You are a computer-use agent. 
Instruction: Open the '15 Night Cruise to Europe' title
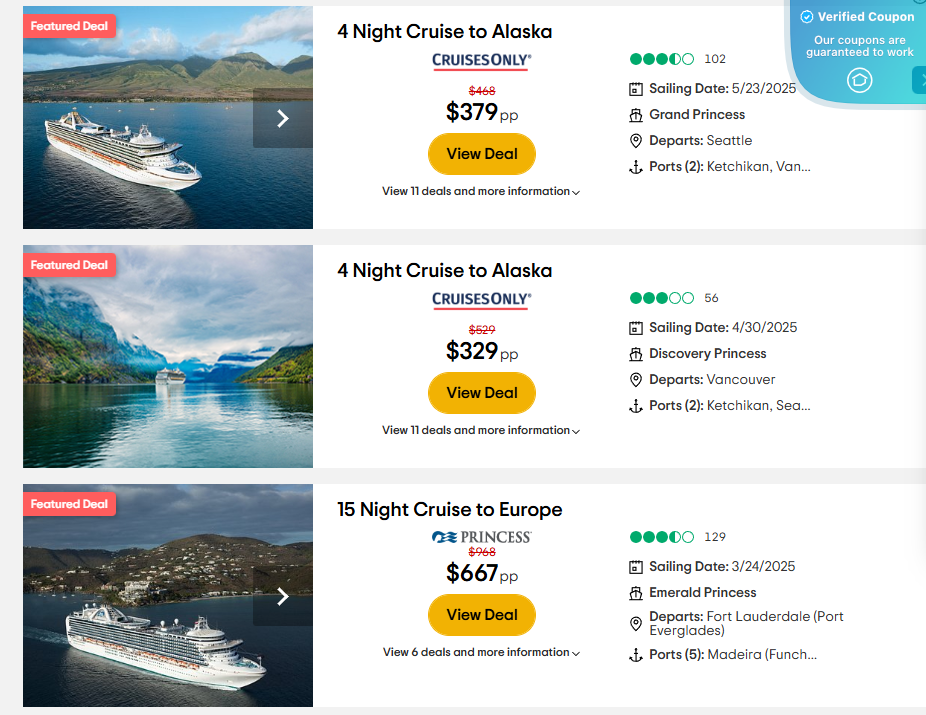[x=450, y=510]
